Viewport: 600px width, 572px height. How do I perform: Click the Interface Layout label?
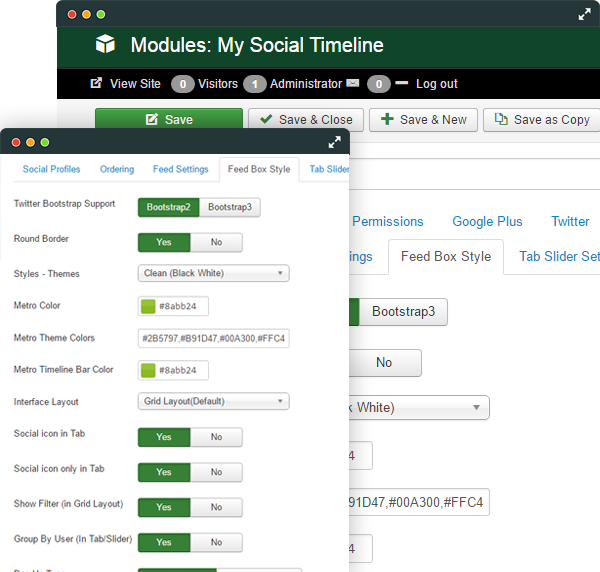[x=46, y=402]
